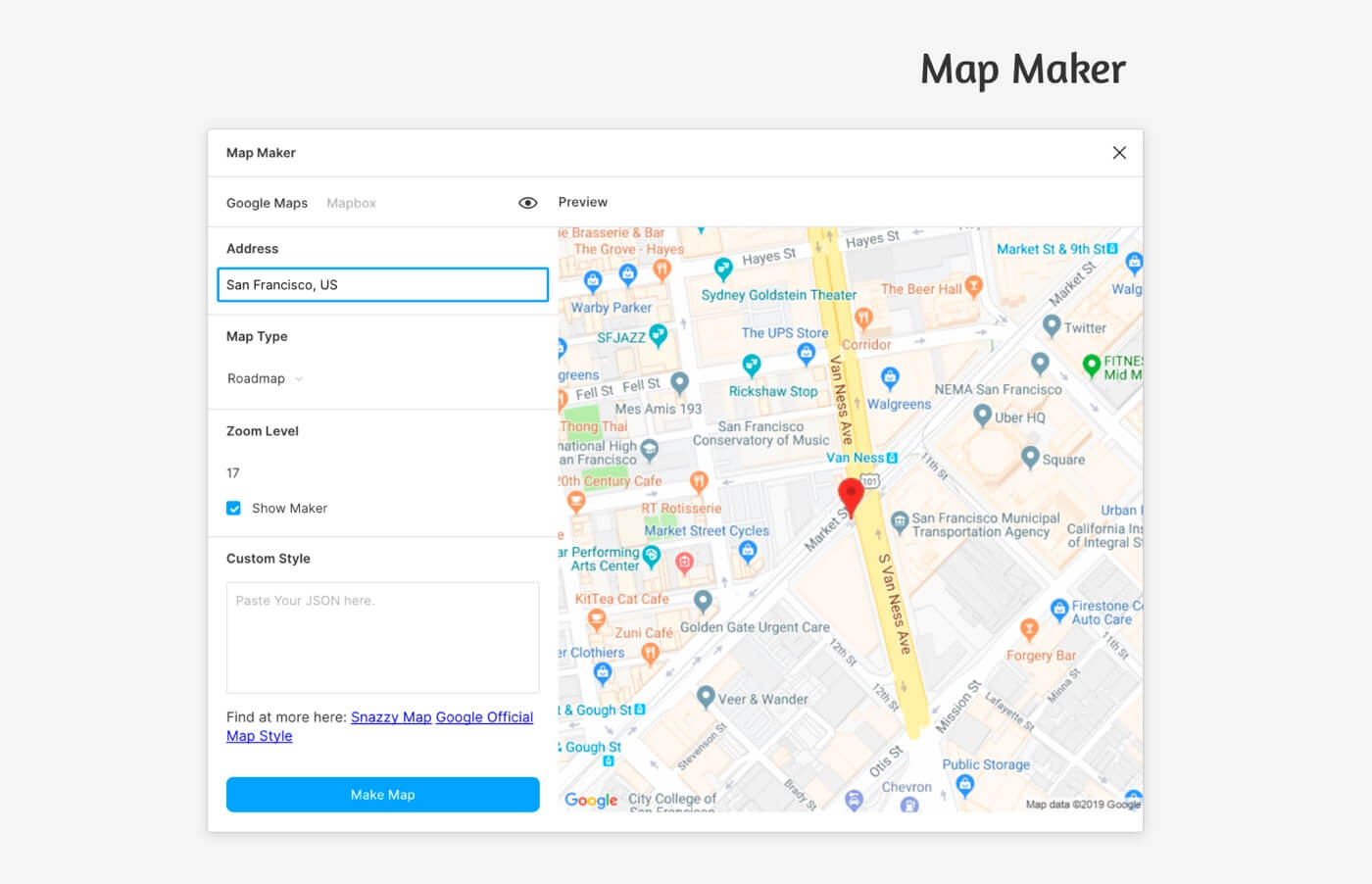Viewport: 1372px width, 884px height.
Task: Click the Custom Style JSON textarea
Action: (x=382, y=638)
